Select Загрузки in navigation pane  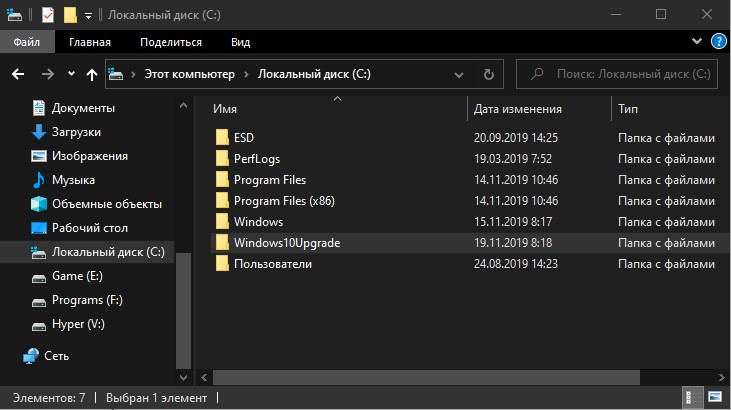pyautogui.click(x=76, y=132)
